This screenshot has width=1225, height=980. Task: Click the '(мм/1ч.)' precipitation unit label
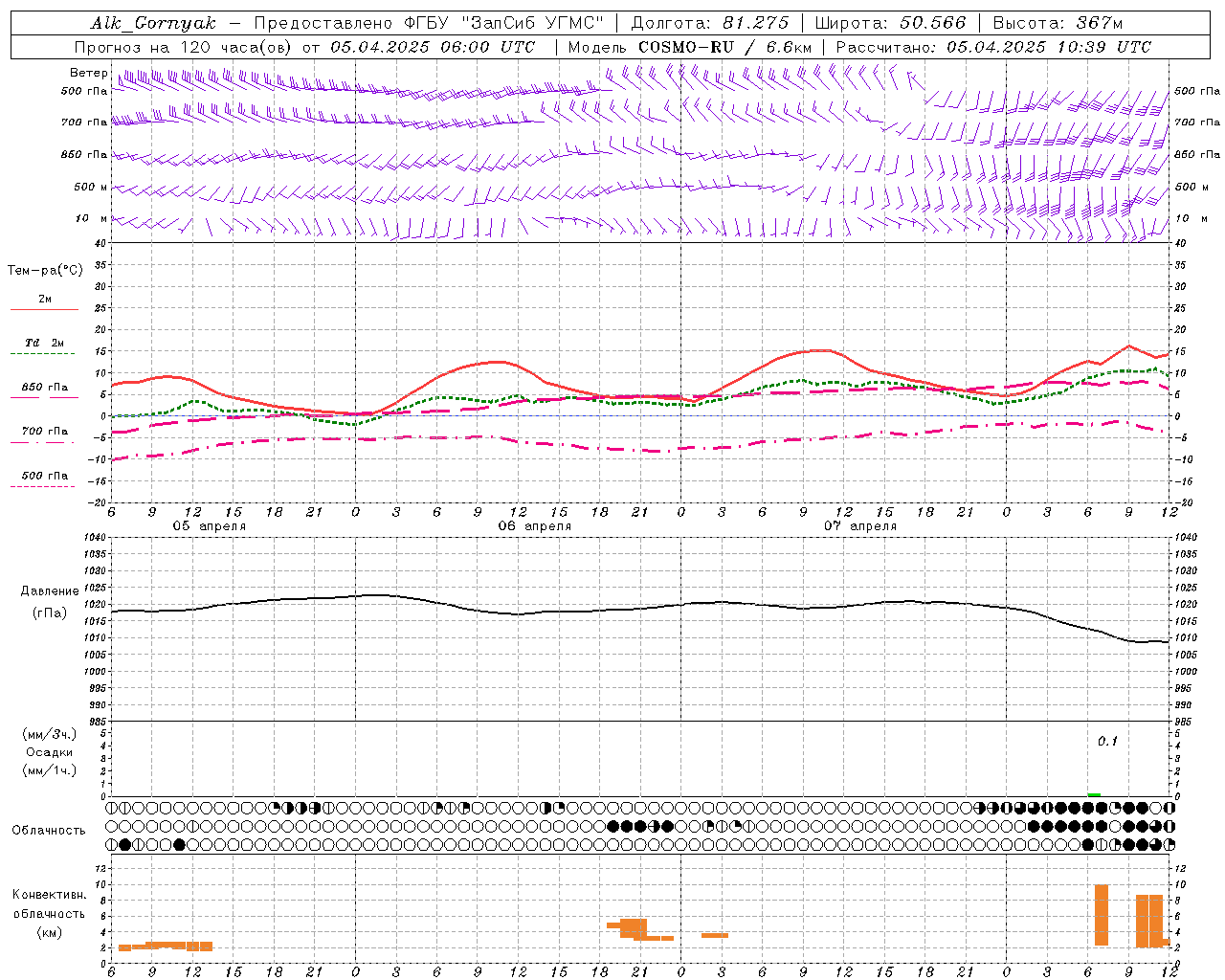tap(49, 770)
